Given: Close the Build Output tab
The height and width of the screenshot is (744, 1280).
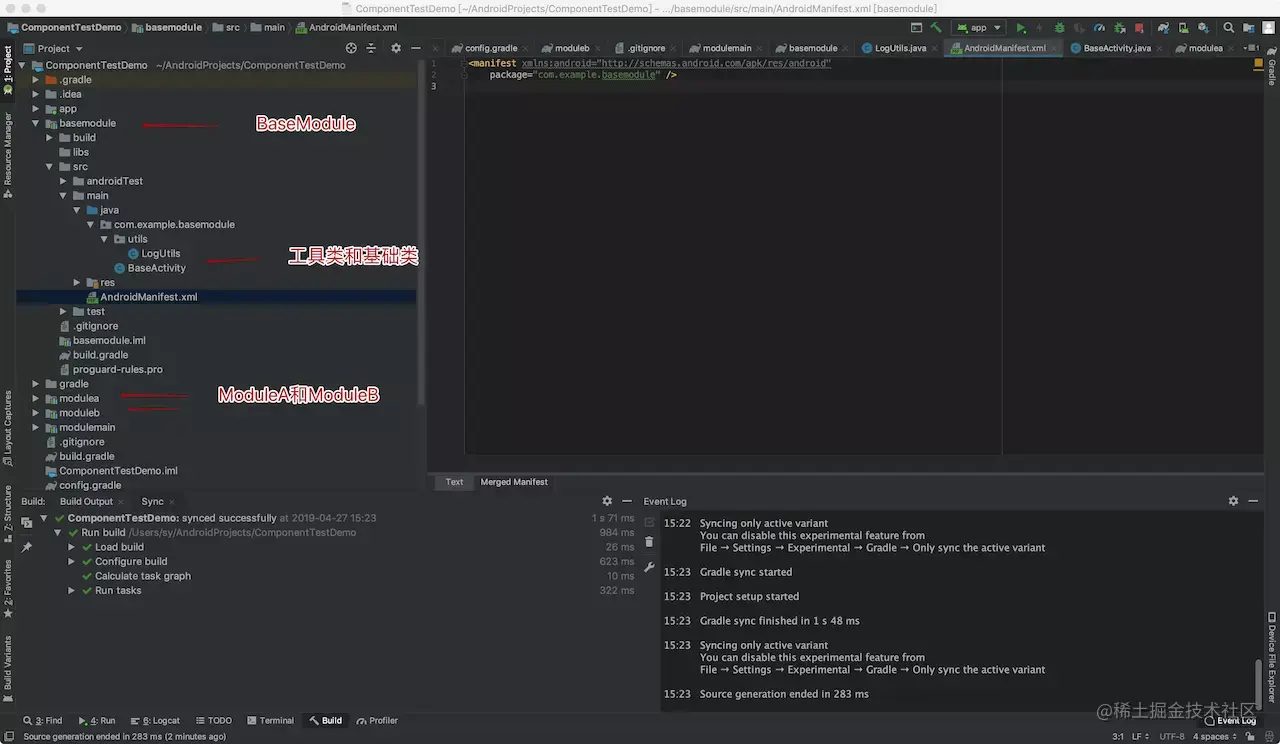Looking at the screenshot, I should pos(122,502).
